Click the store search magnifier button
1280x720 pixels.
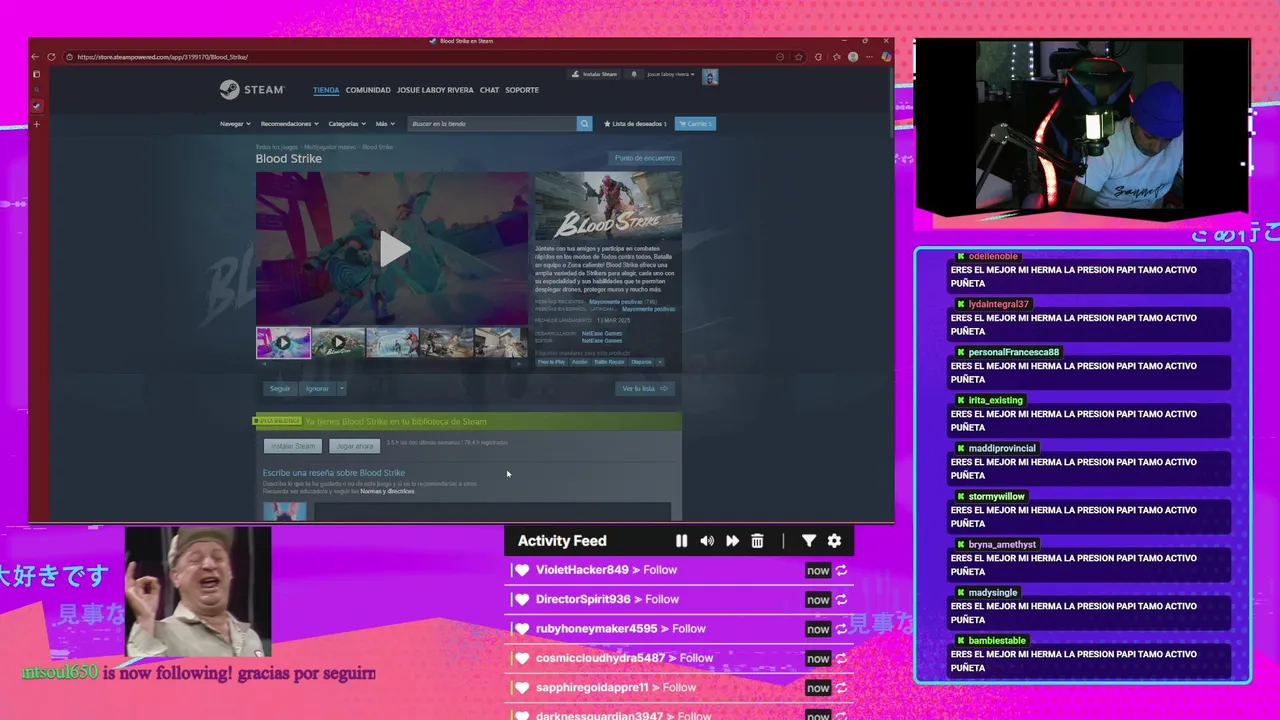(584, 124)
